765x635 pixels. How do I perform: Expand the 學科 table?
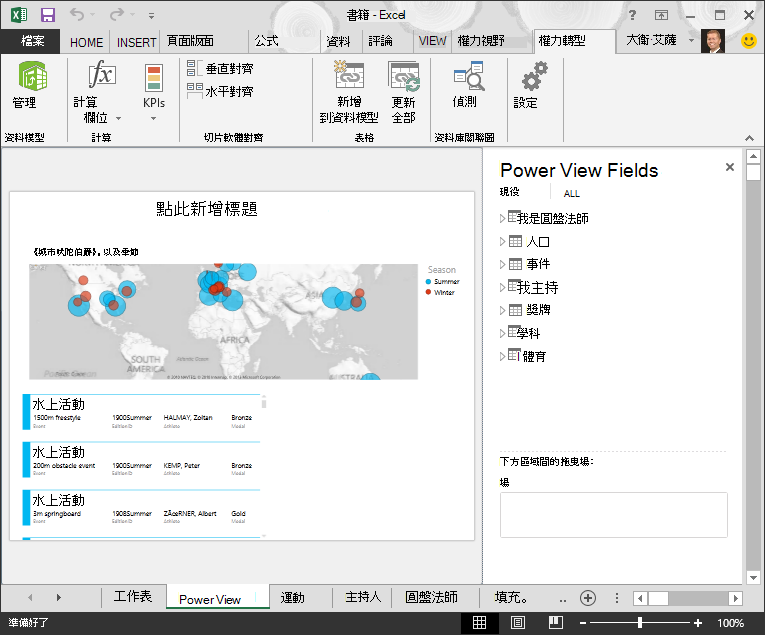click(502, 333)
